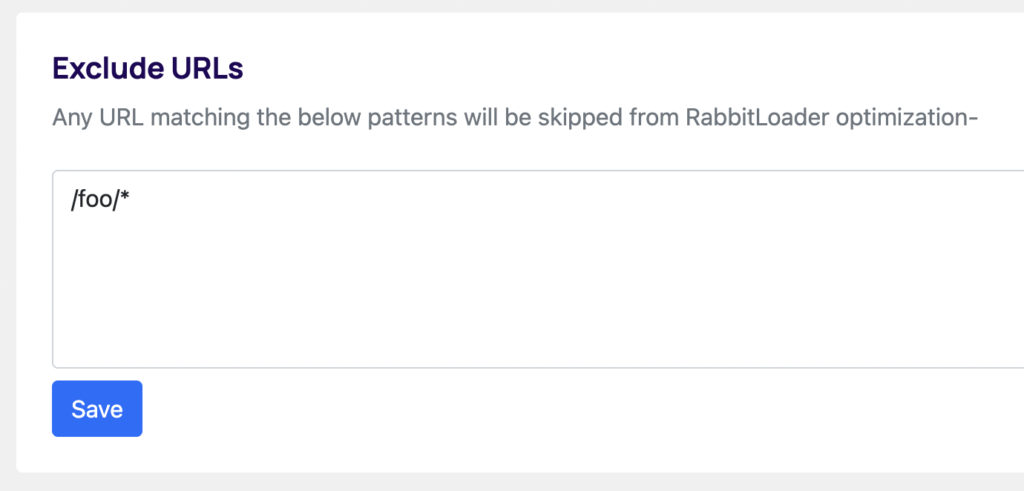
Task: Select the word Exclude in the heading
Action: tap(101, 69)
